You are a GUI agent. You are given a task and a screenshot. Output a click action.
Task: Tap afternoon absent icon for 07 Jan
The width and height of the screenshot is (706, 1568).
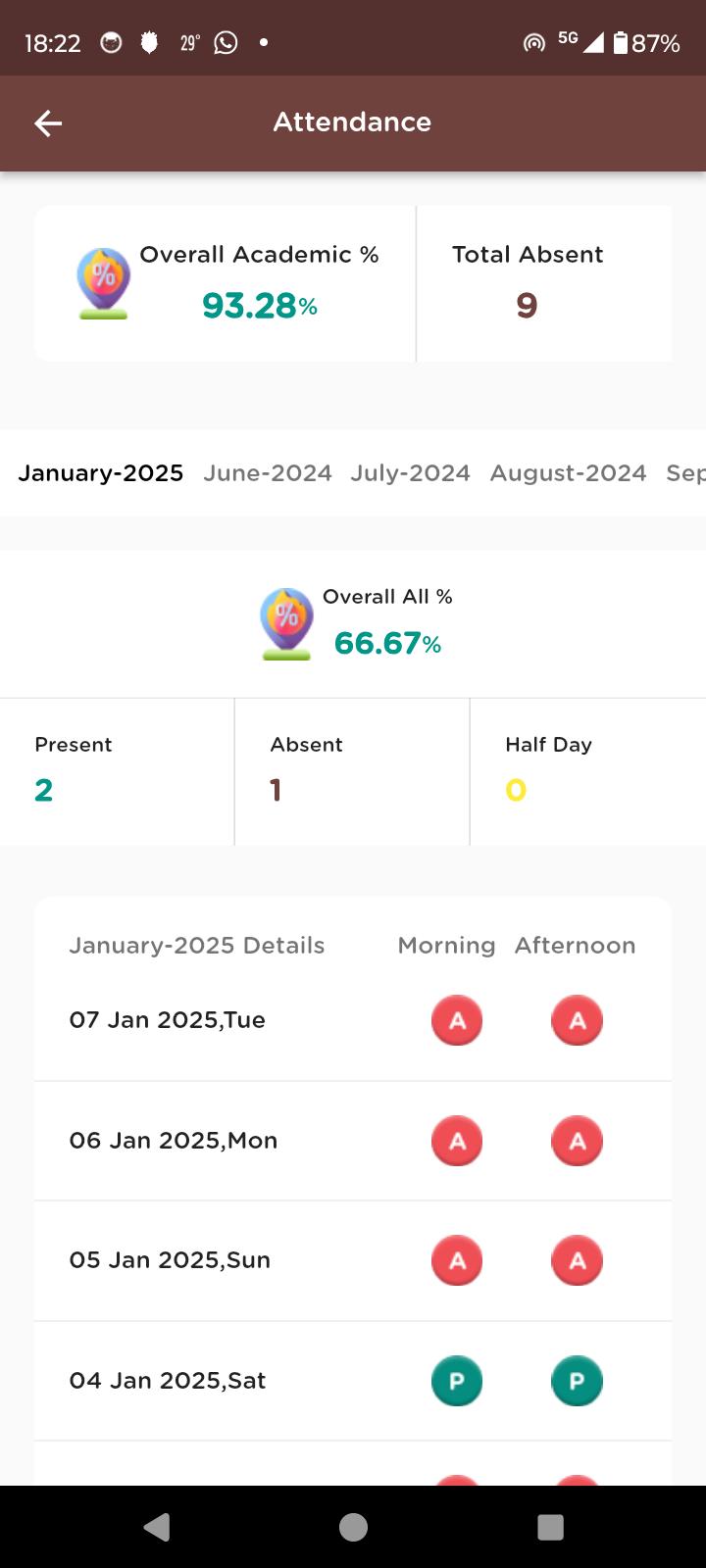577,1020
